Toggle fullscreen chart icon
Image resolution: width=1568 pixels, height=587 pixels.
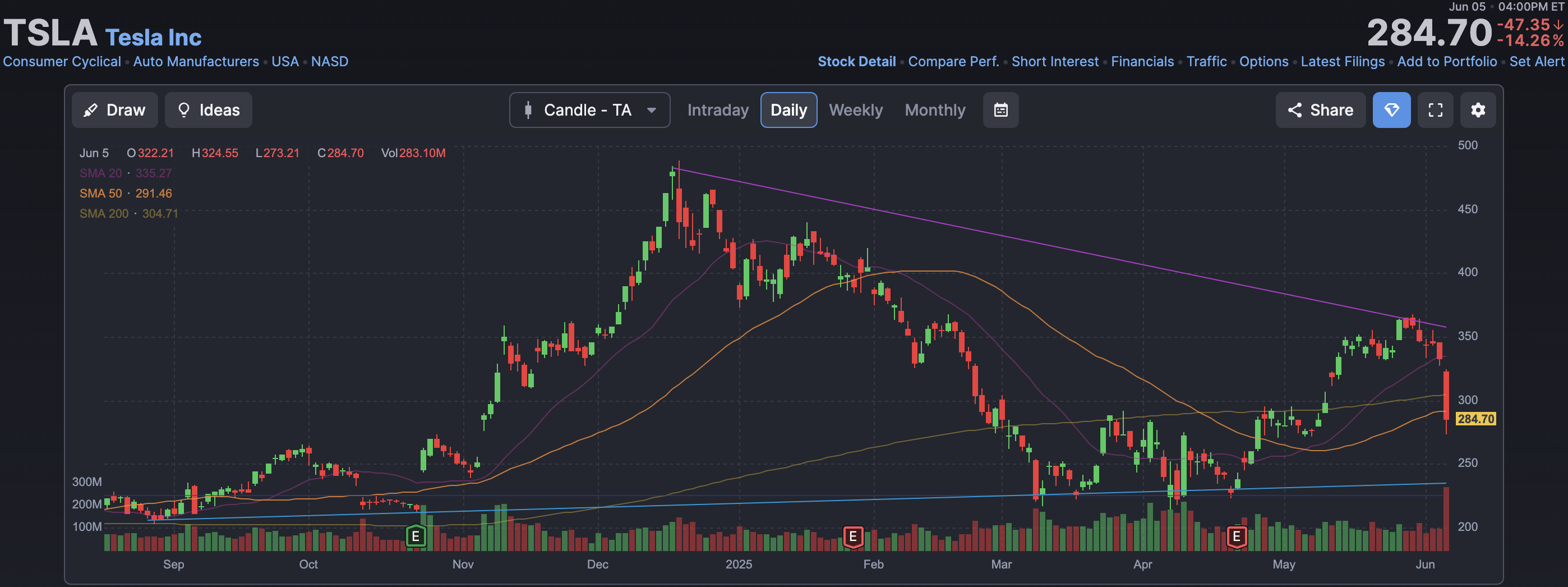pos(1435,110)
